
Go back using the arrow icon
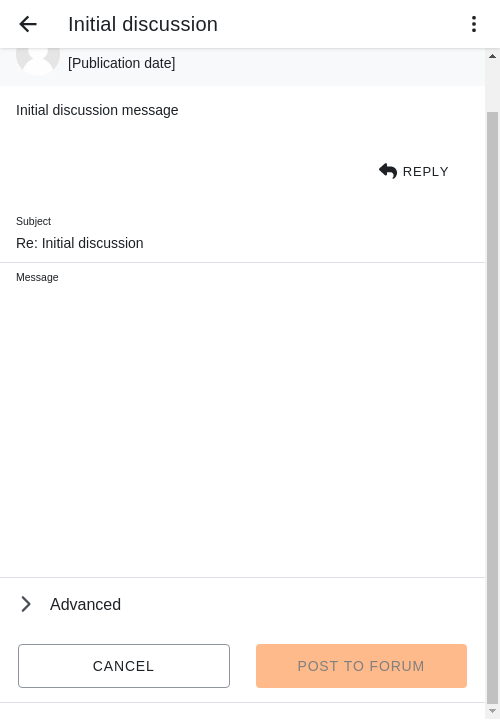point(28,24)
